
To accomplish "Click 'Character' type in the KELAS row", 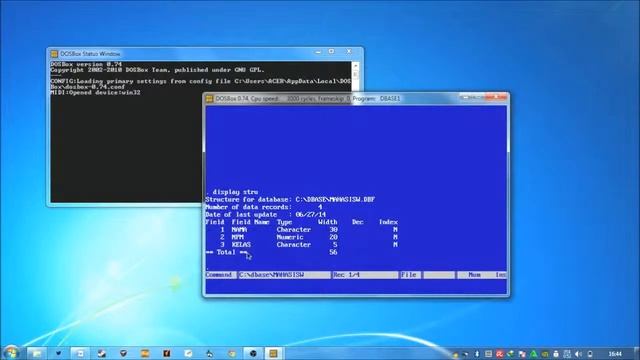I will click(293, 245).
